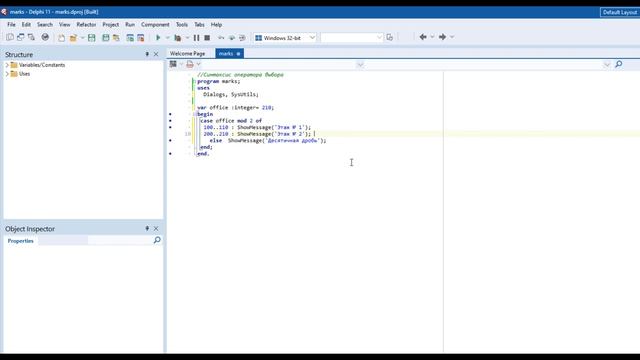Toggle Form/Unit view toolbar icon

tap(31, 38)
